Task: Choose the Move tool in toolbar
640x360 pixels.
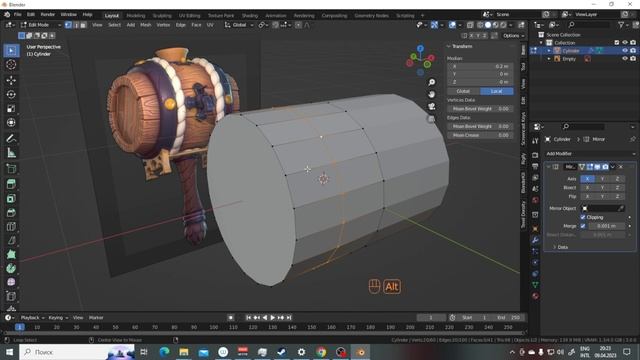Action: tap(11, 80)
